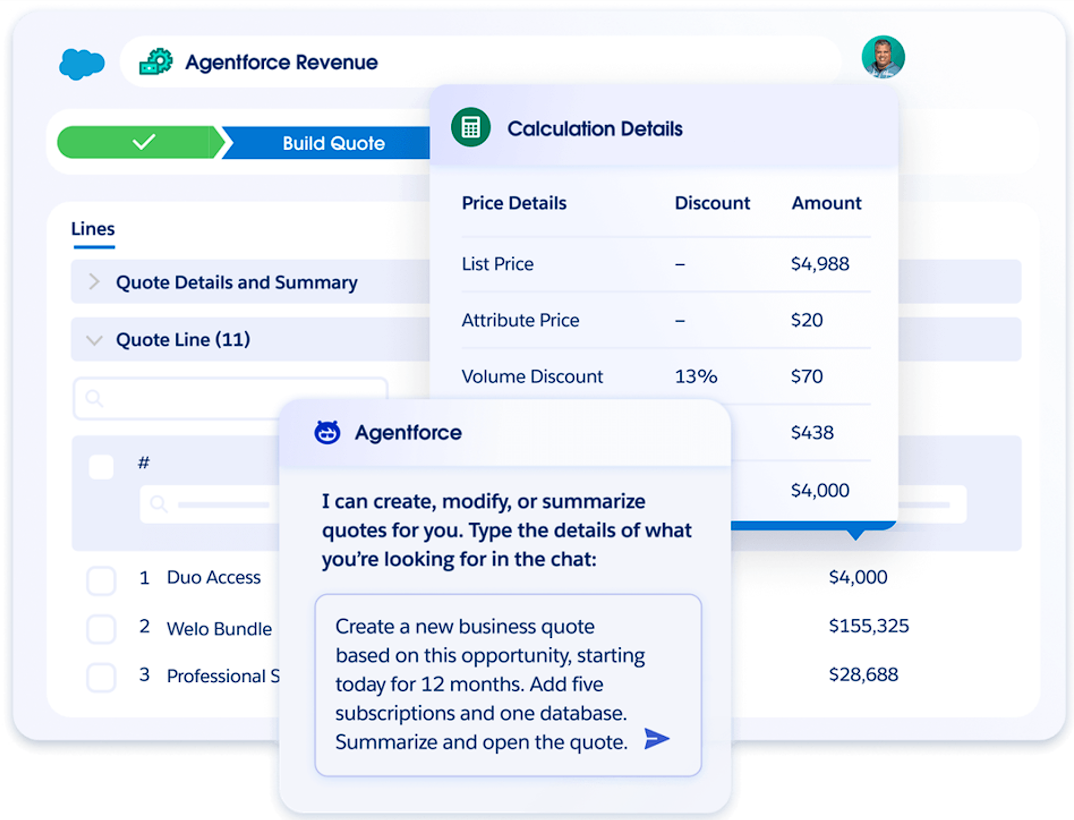1074x820 pixels.
Task: Click the Agentforce panel title
Action: coord(408,433)
